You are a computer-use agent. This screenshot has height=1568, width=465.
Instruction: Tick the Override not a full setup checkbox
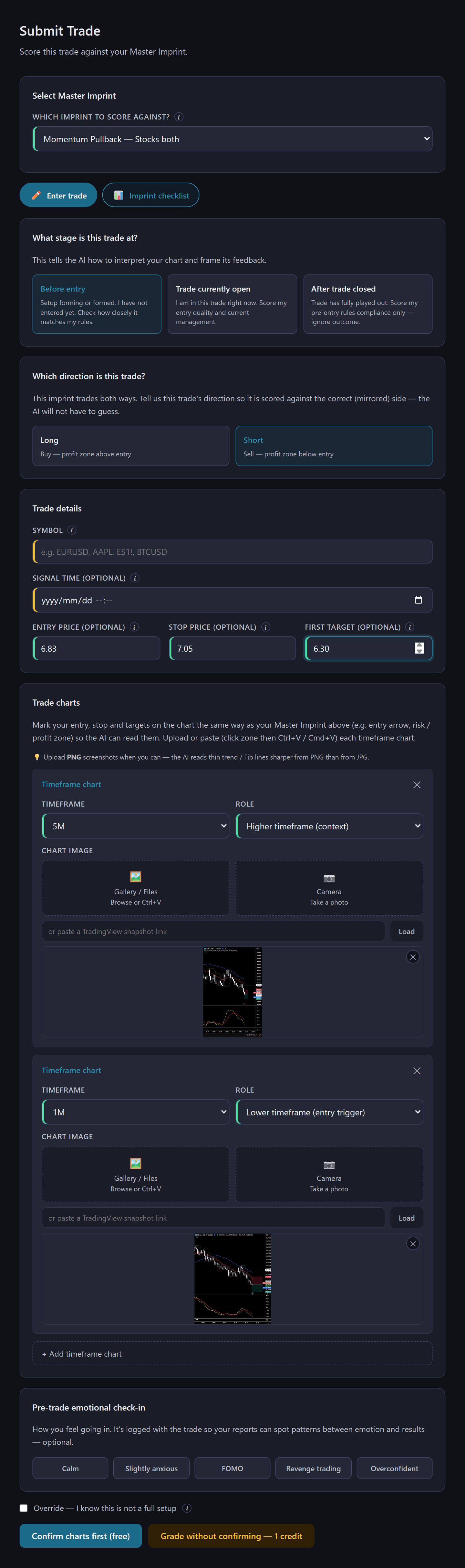pyautogui.click(x=24, y=1508)
